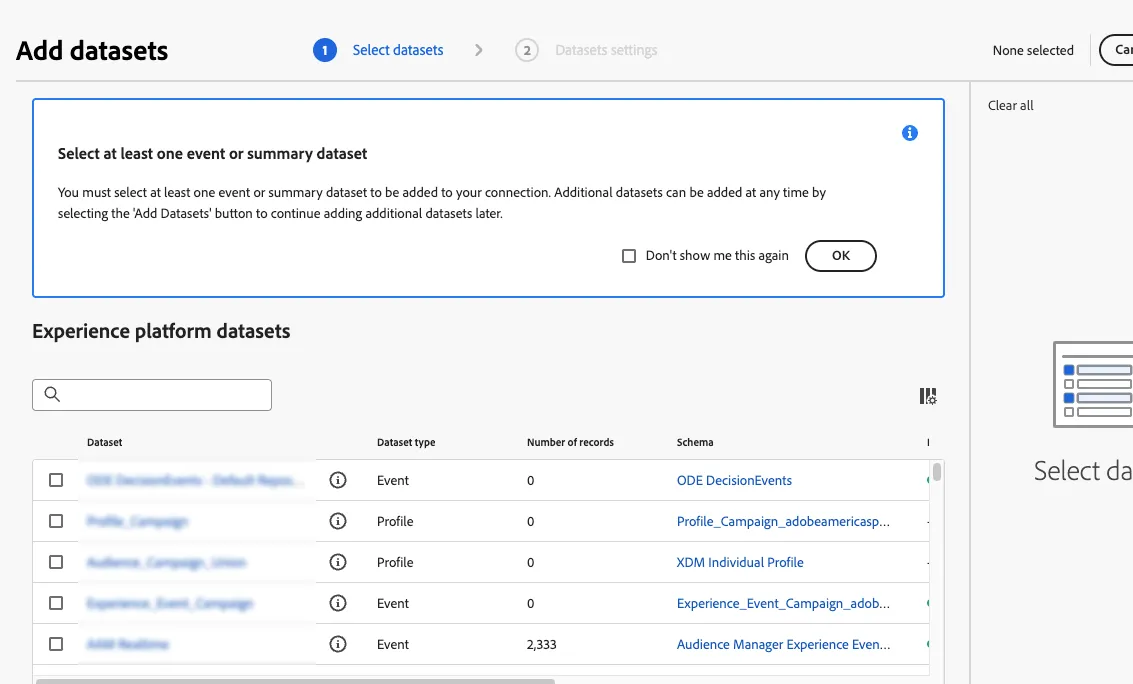Screen dimensions: 1133x684
Task: Click the Dataset column header
Action: [105, 442]
